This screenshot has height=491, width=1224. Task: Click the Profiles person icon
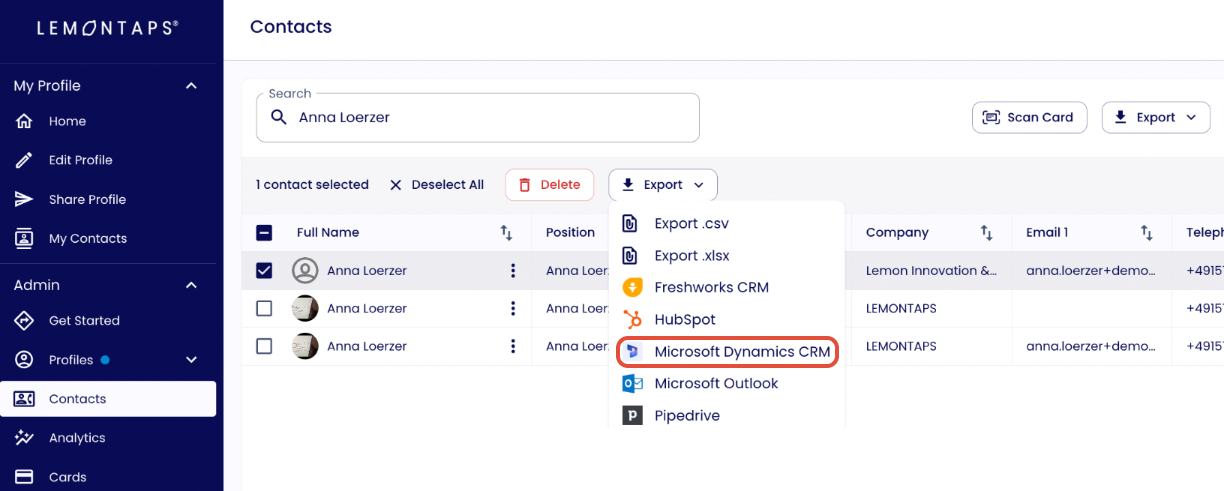(x=24, y=360)
